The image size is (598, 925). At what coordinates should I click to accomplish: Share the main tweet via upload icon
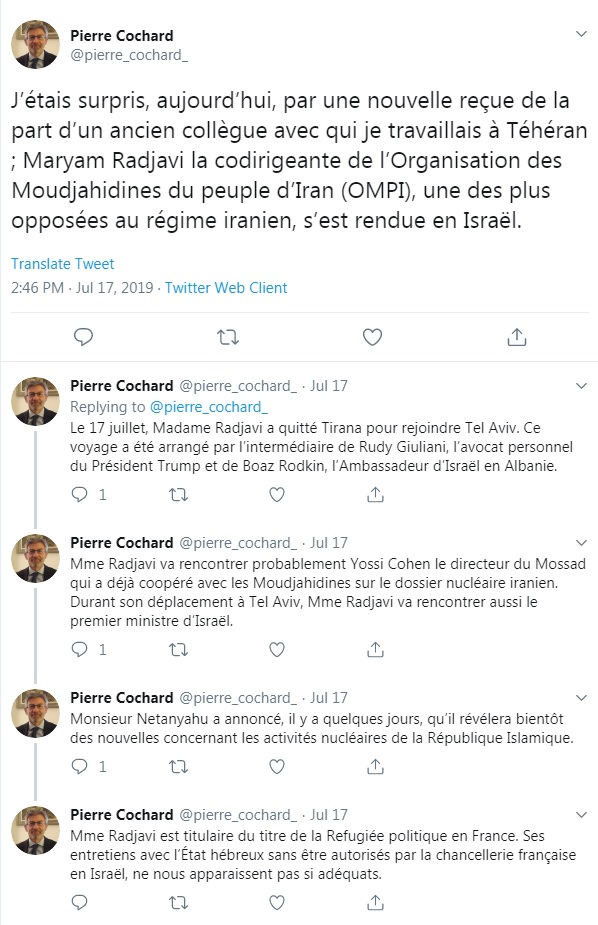[517, 337]
